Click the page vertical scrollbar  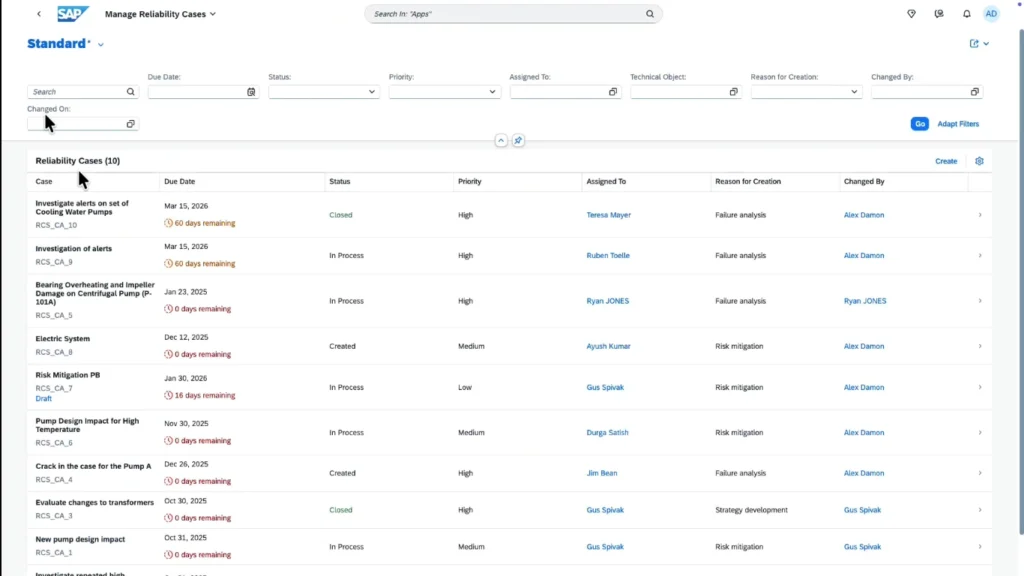click(x=1020, y=281)
